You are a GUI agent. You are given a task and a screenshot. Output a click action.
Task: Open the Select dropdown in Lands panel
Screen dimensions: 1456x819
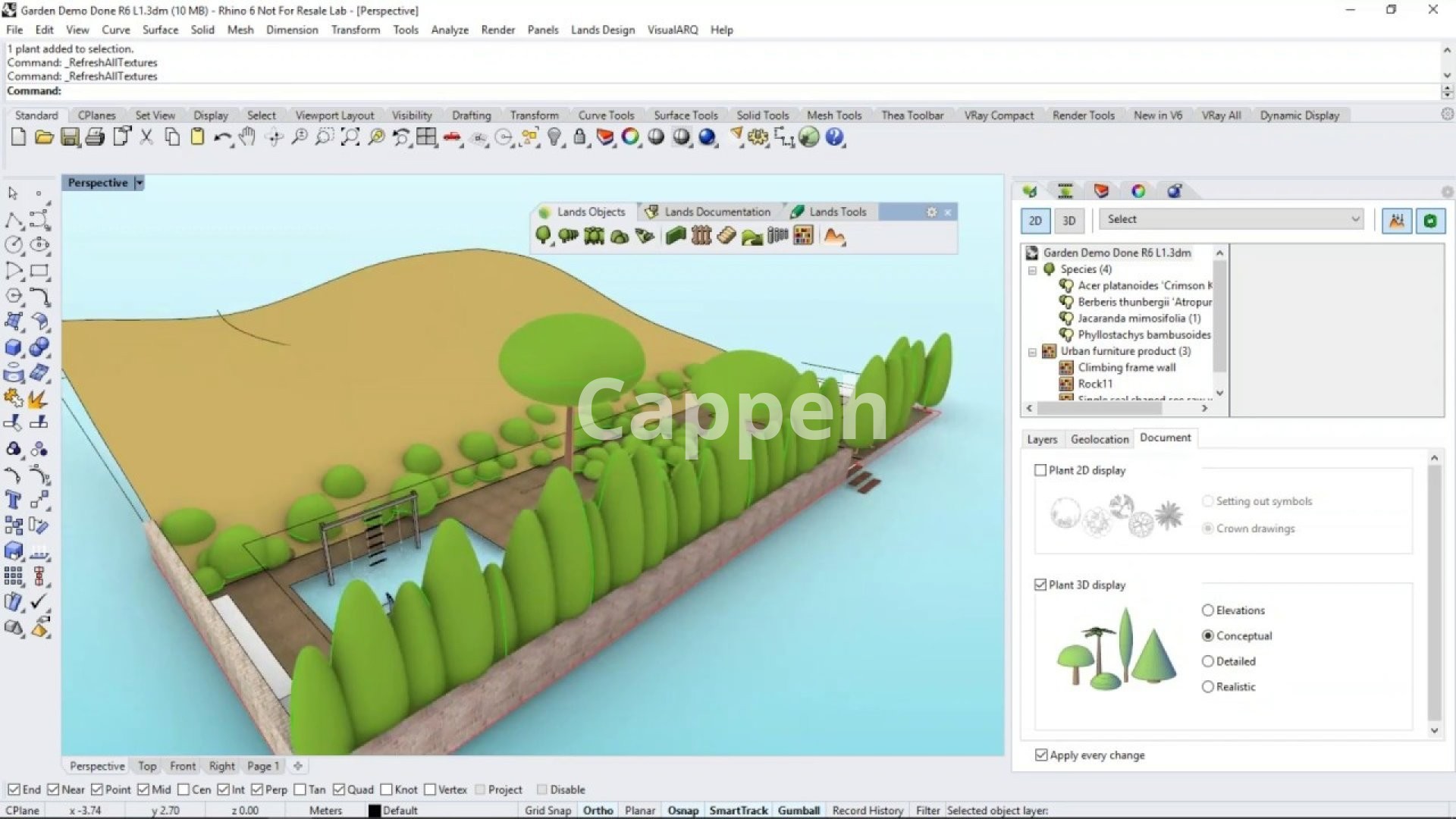point(1231,219)
